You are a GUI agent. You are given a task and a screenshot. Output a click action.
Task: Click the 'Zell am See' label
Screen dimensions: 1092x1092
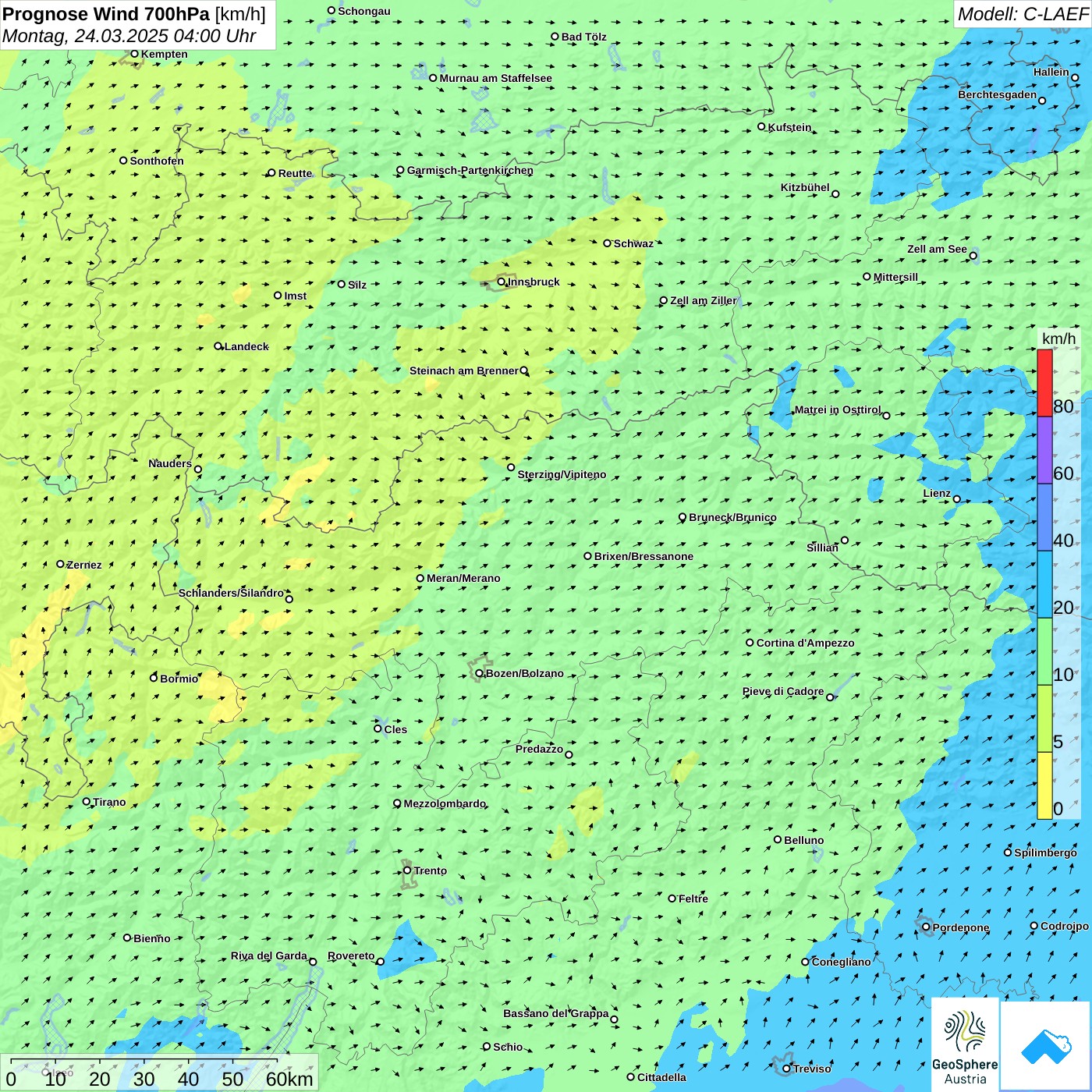[937, 249]
